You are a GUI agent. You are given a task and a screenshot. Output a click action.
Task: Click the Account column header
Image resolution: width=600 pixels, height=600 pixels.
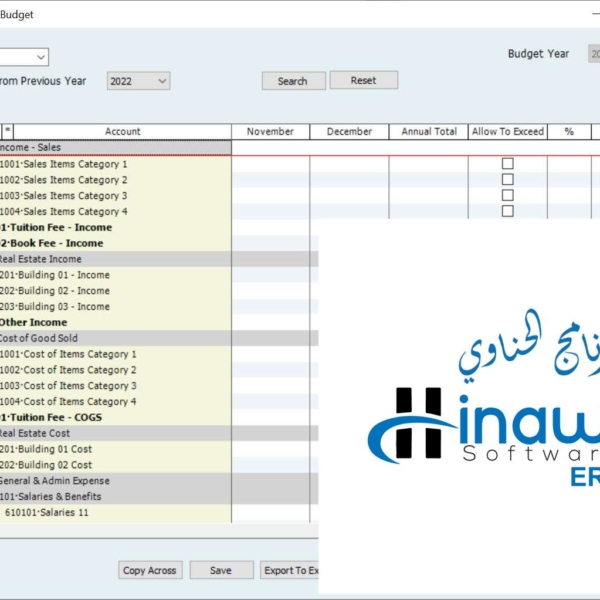tap(122, 132)
